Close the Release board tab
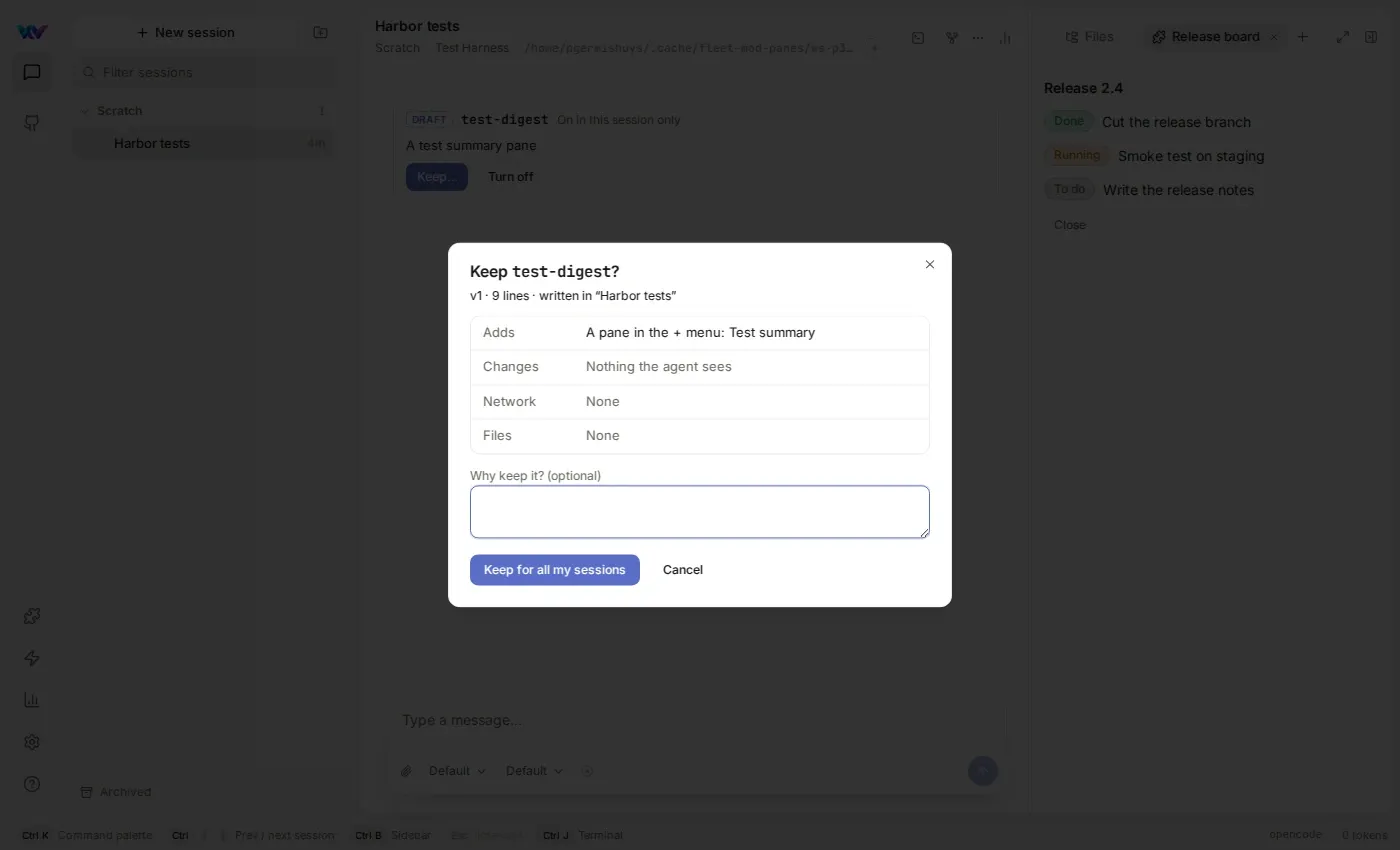Viewport: 1400px width, 850px height. [x=1274, y=37]
